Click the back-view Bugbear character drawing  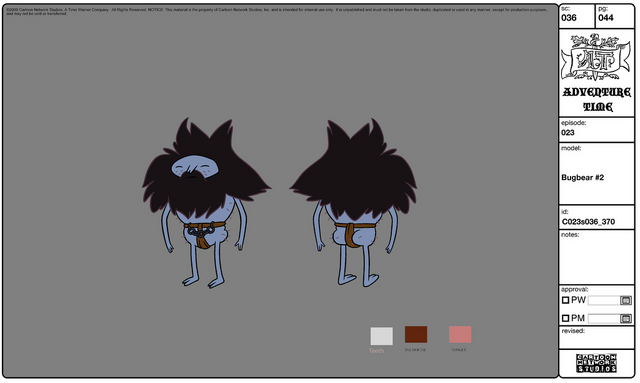pyautogui.click(x=353, y=203)
